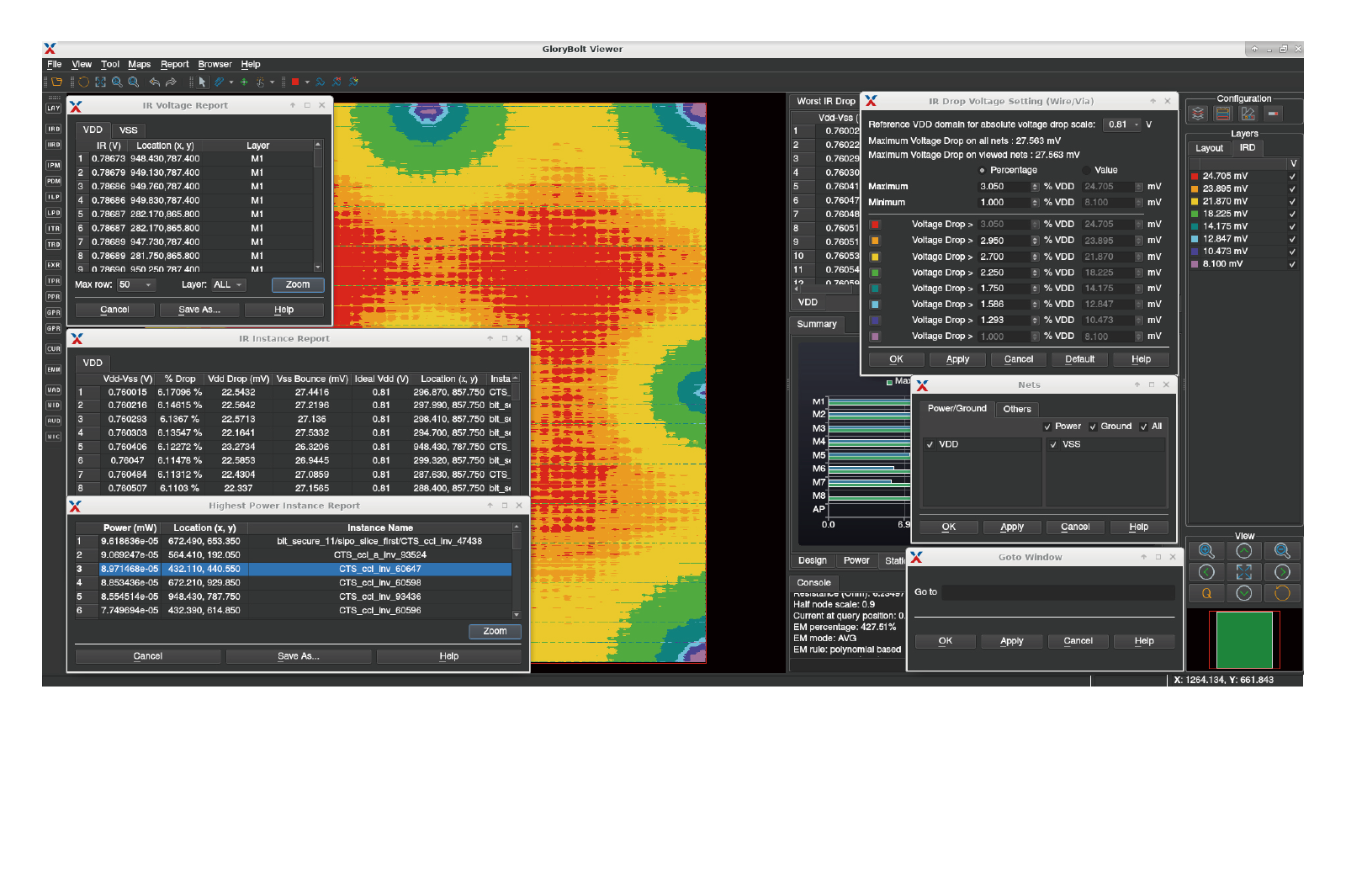Open the Report menu
This screenshot has width=1346, height=896.
[175, 64]
